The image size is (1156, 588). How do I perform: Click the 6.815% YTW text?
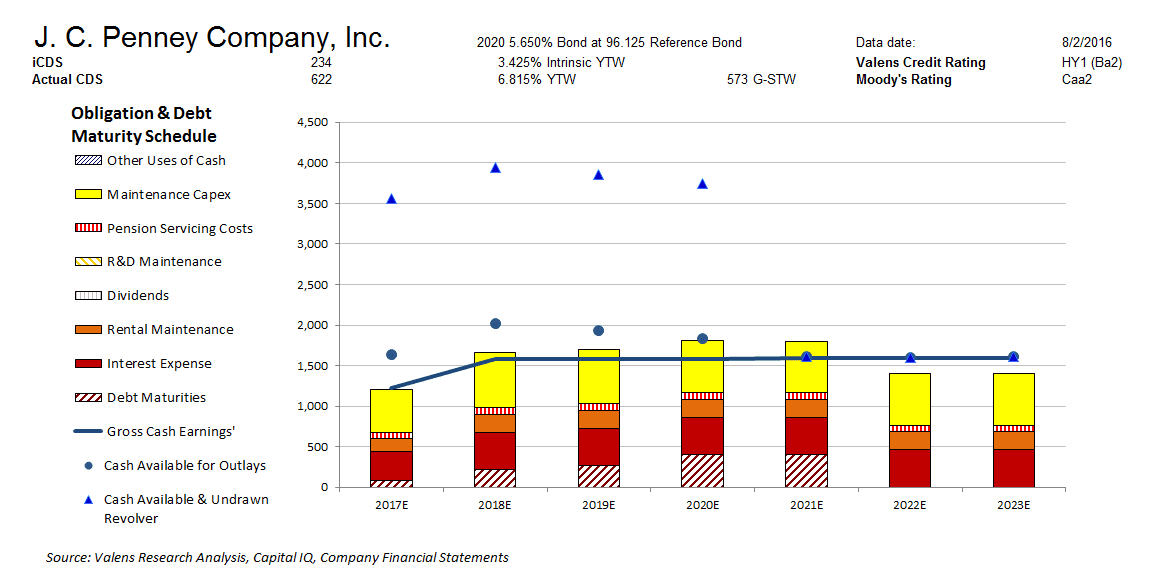click(537, 80)
